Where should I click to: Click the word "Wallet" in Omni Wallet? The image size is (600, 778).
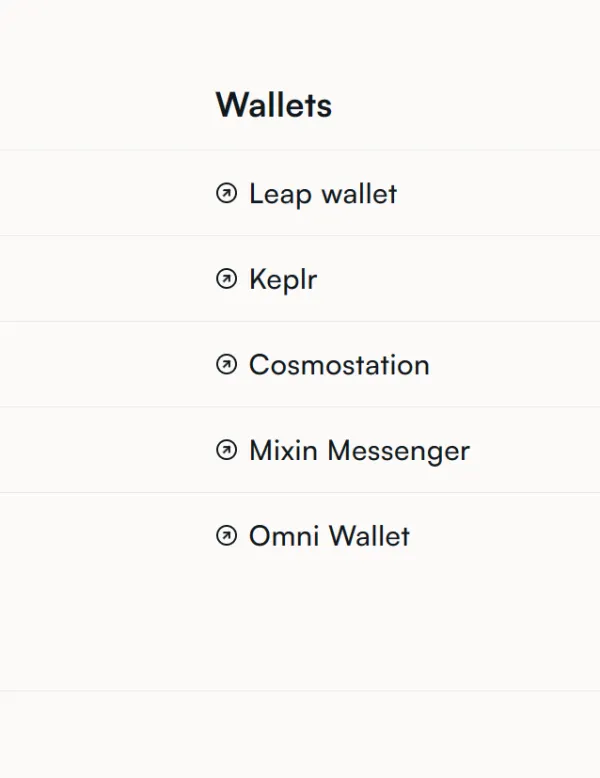tap(369, 536)
